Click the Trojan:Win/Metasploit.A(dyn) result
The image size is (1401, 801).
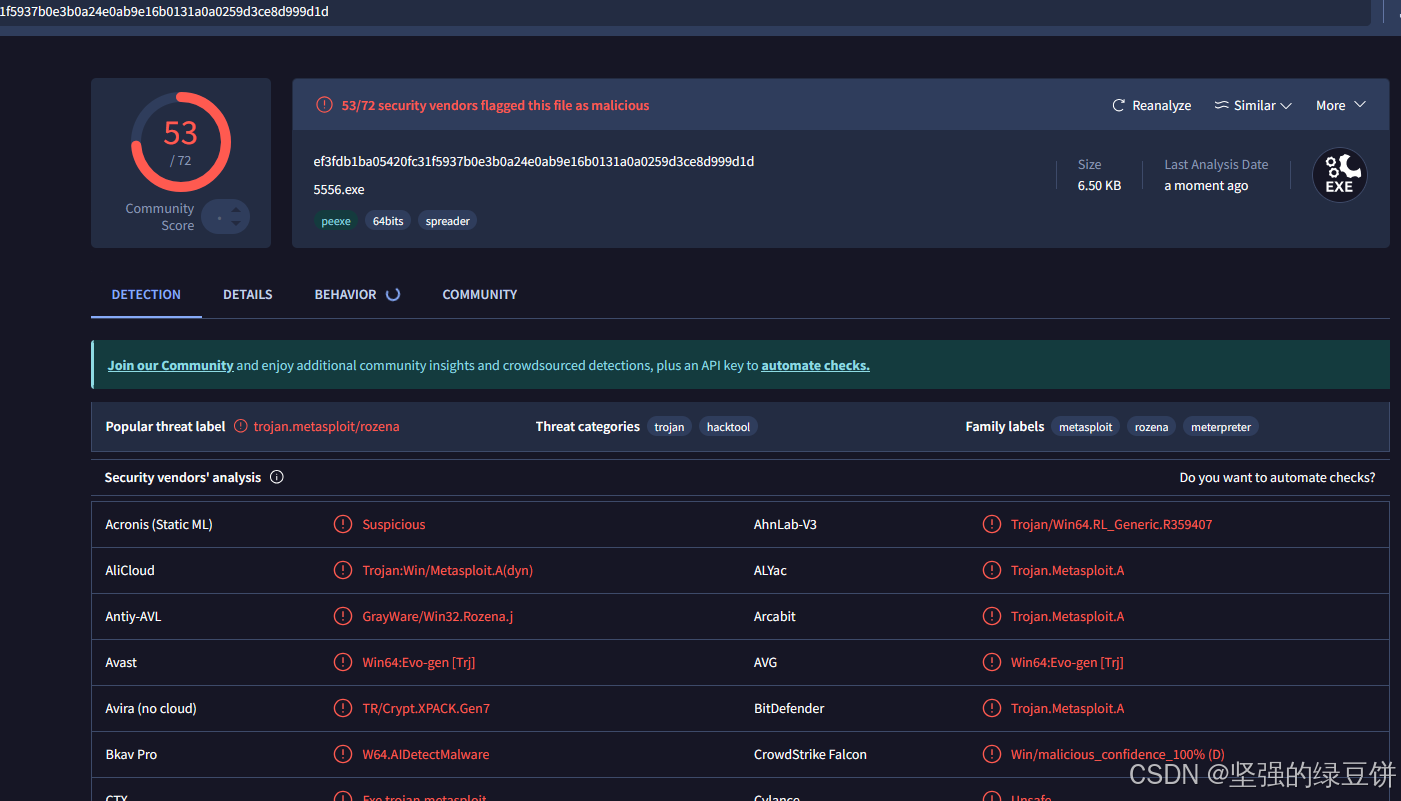[x=448, y=570]
